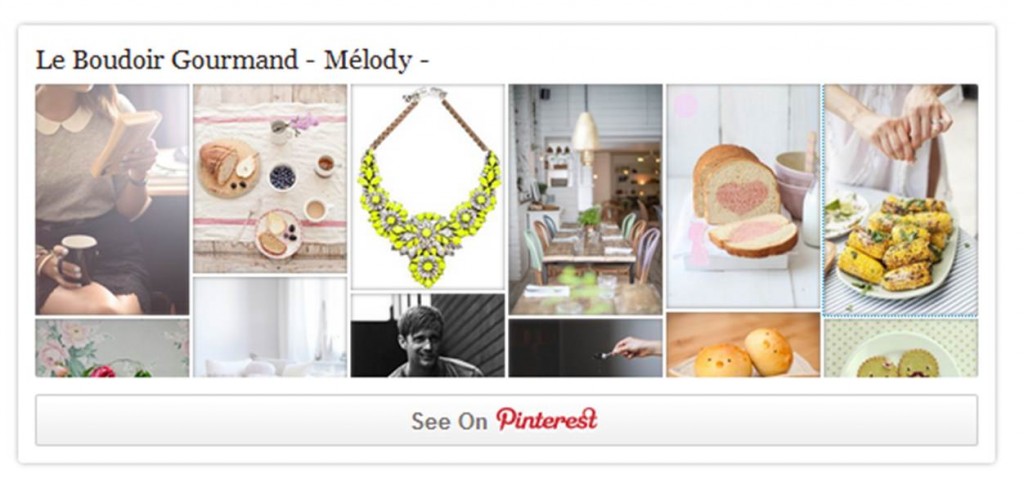Select the chick-shaped bread rolls pin
The height and width of the screenshot is (483, 1024).
(x=743, y=345)
